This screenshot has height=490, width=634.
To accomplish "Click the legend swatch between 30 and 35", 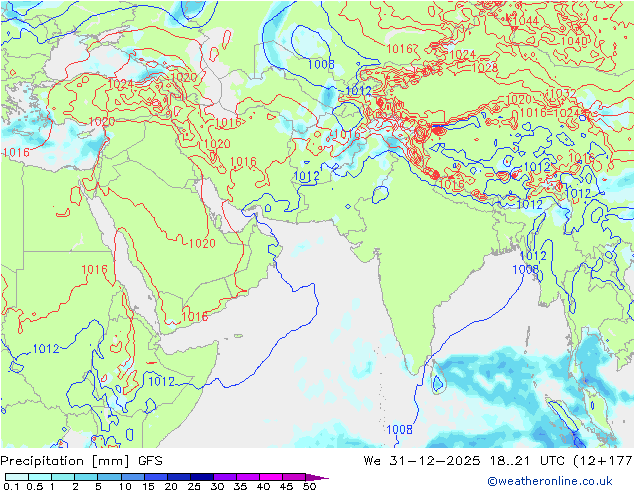I will tap(224, 477).
